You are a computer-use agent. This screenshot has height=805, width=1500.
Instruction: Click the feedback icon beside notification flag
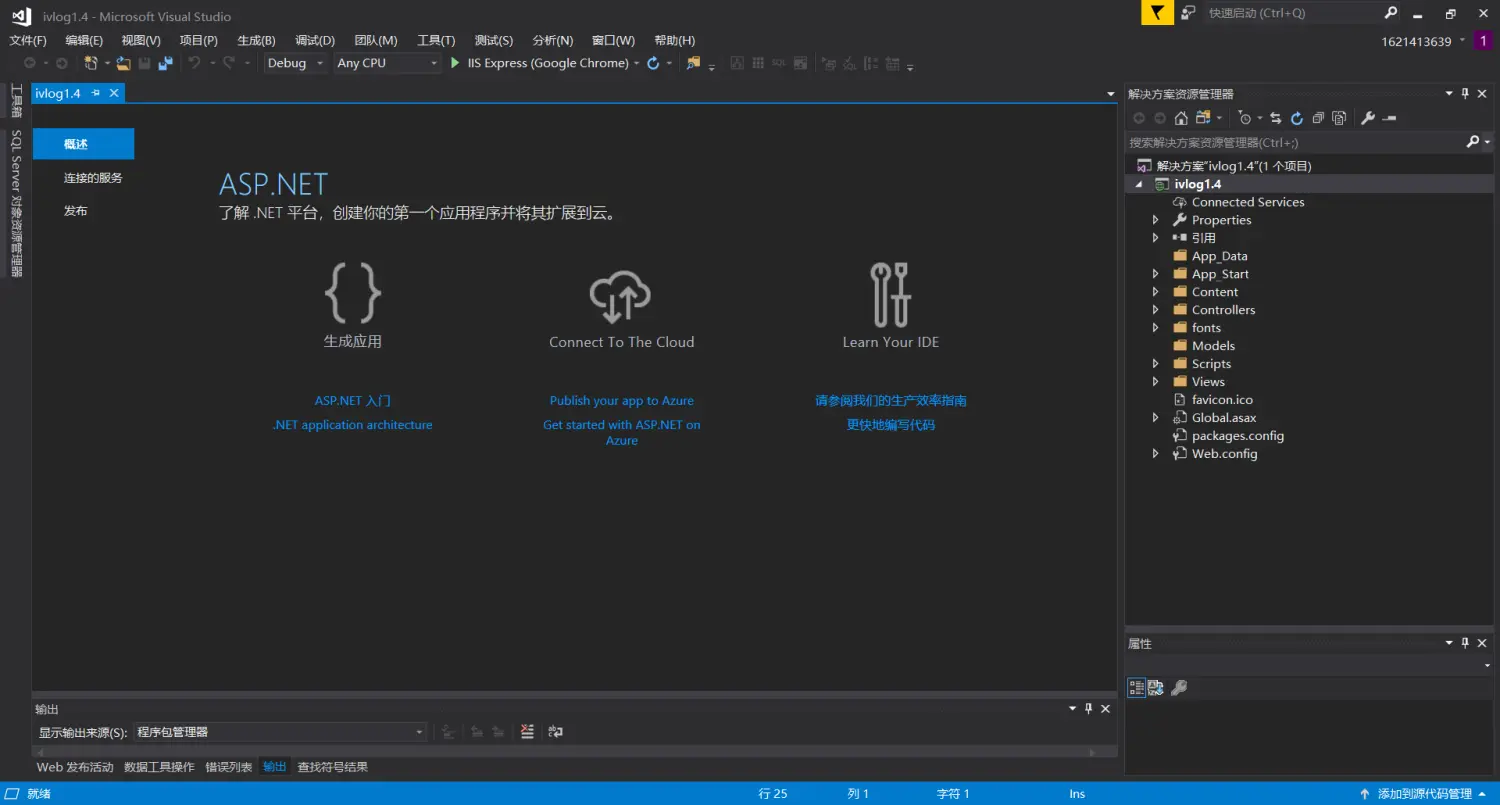tap(1188, 13)
